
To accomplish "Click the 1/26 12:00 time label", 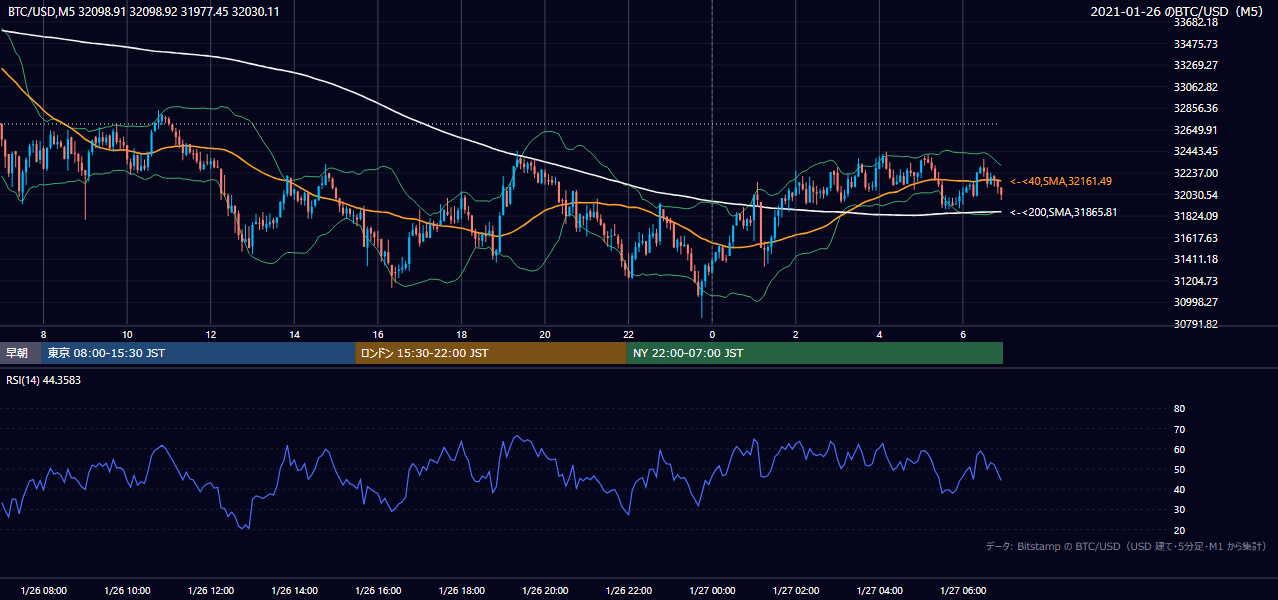I will [210, 591].
